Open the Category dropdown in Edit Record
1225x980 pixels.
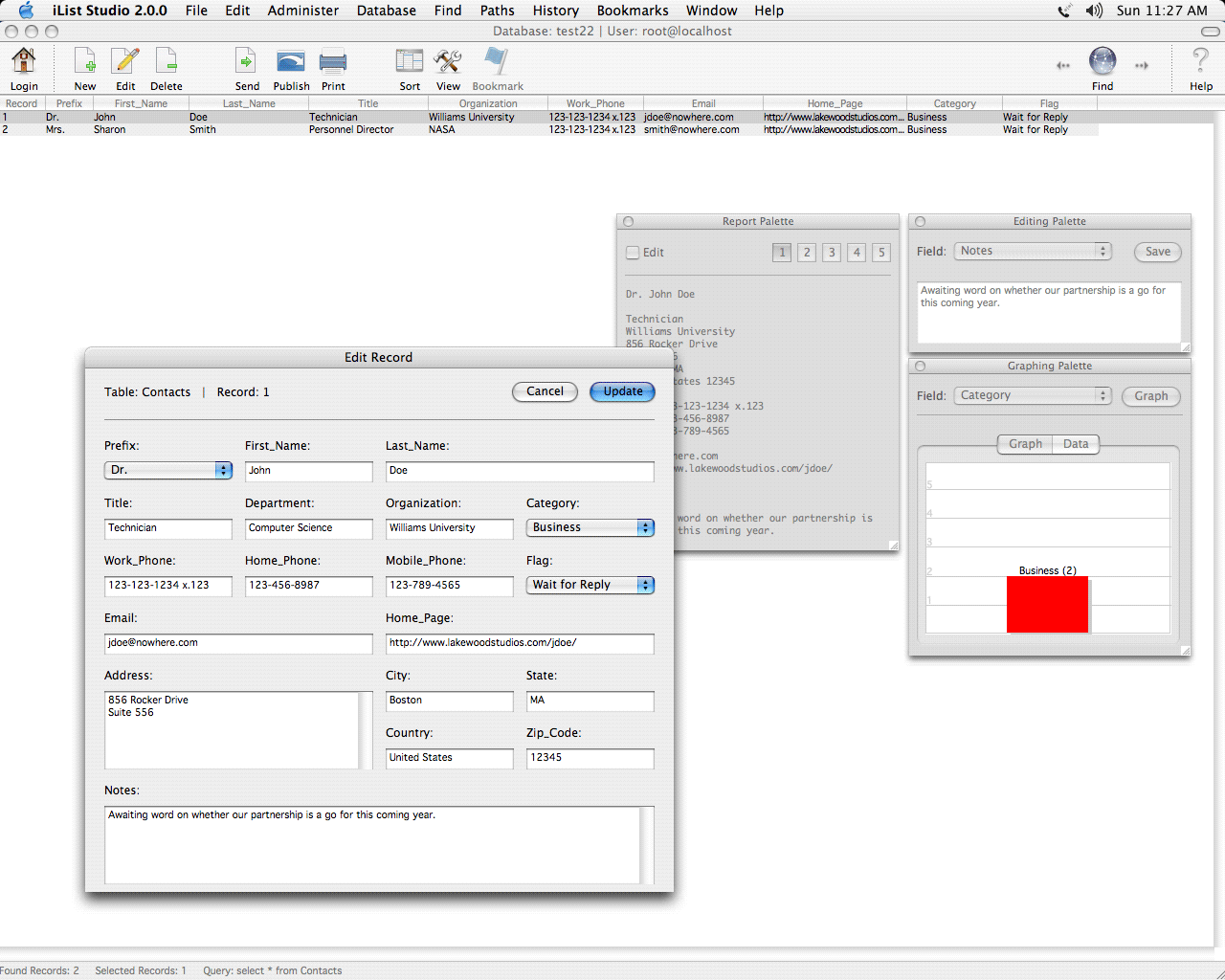pos(590,527)
